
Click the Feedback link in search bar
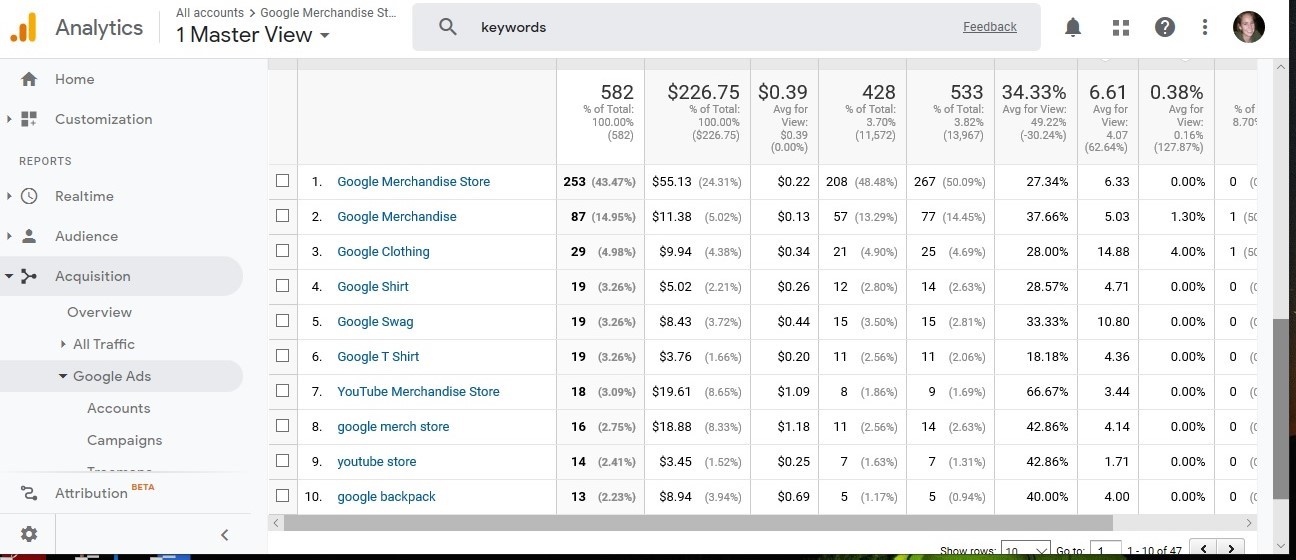pos(990,27)
